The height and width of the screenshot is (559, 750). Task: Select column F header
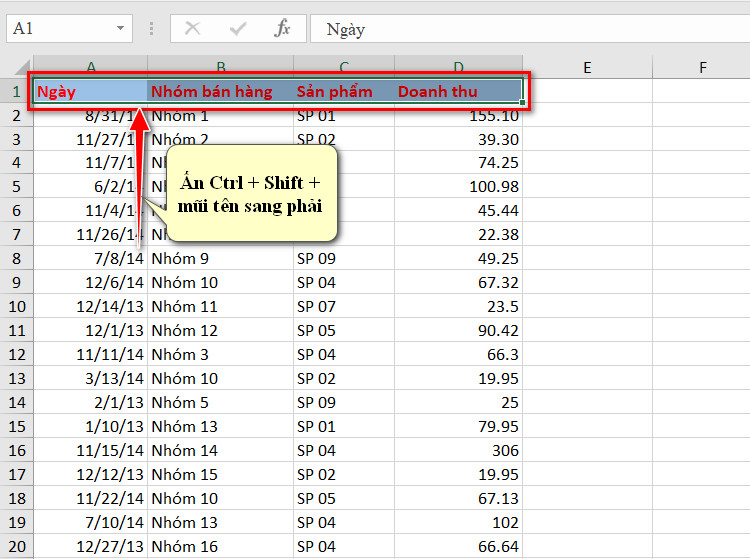pos(702,67)
